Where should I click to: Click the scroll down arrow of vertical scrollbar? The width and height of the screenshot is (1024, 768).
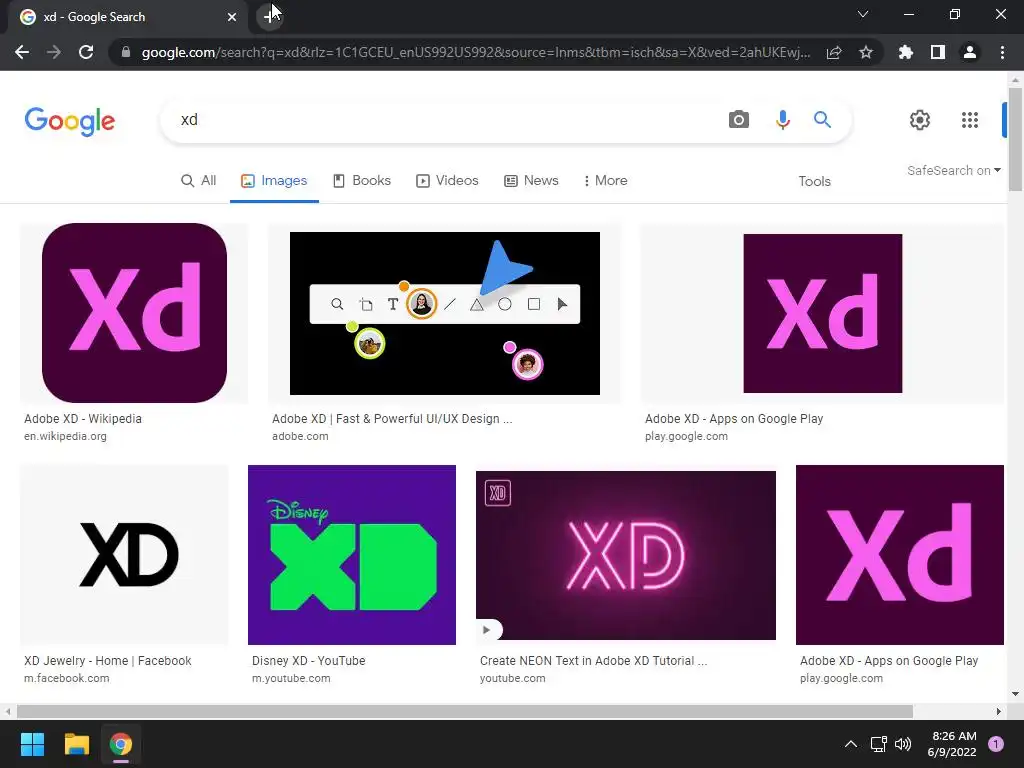[x=1015, y=694]
